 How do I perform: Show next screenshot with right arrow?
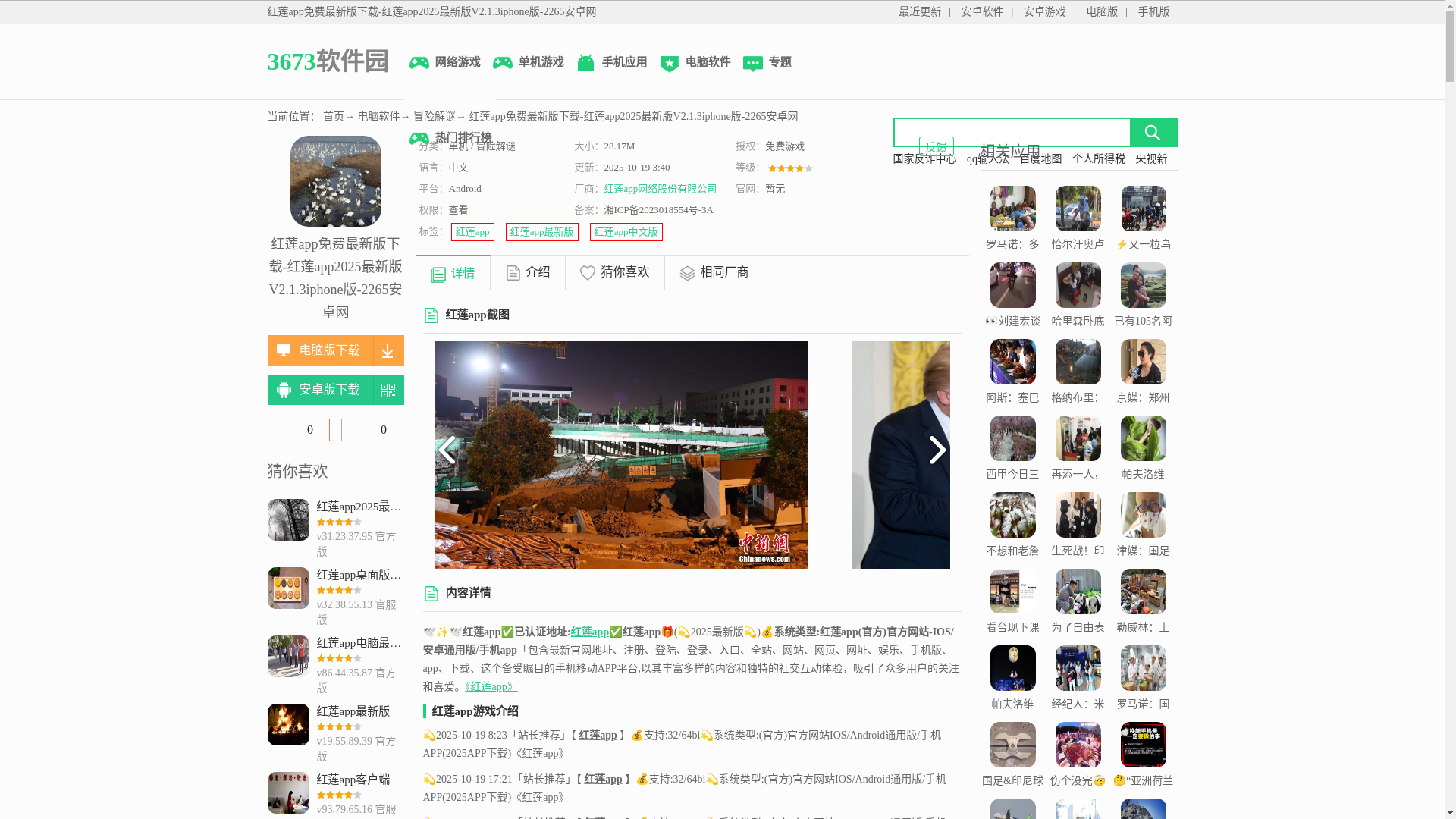coord(937,450)
